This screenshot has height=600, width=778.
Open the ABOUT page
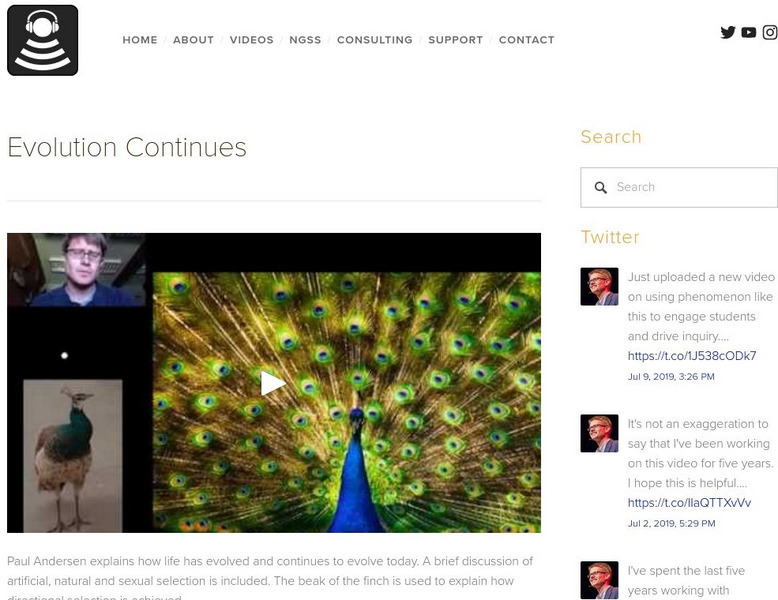(x=194, y=40)
